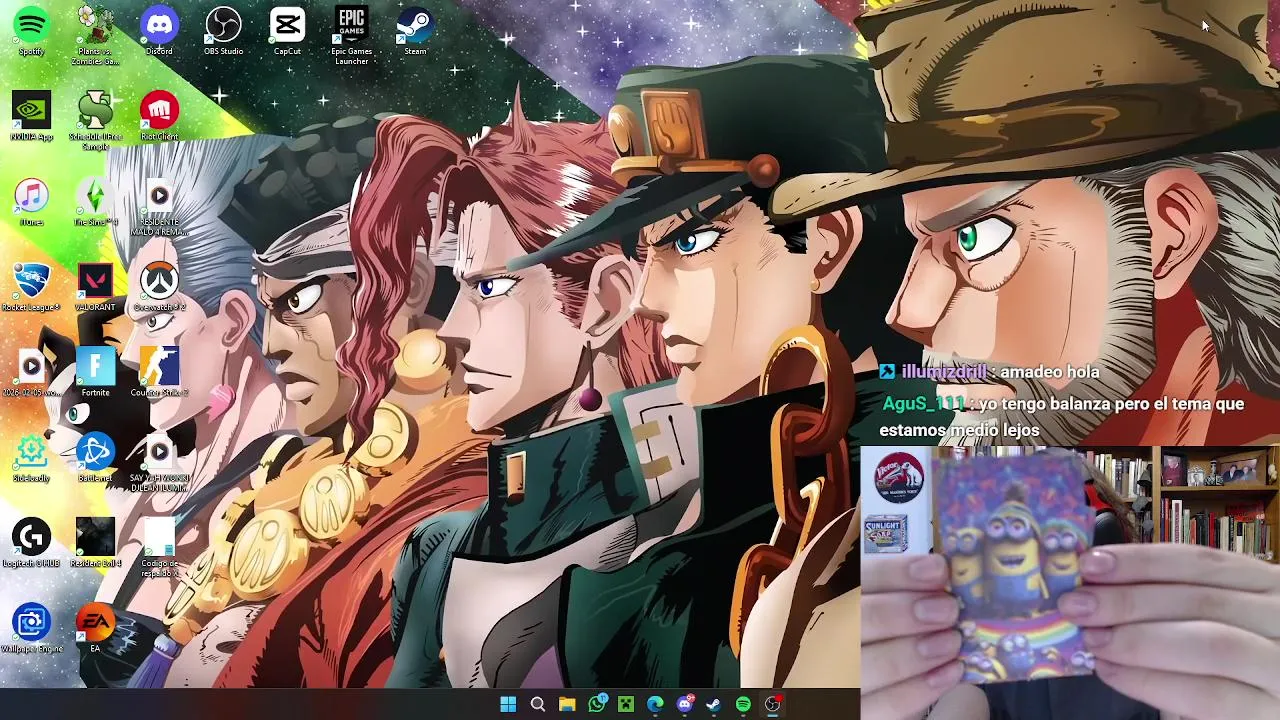Click the webcam overlay showing Minions card
This screenshot has height=720, width=1280.
pyautogui.click(x=1070, y=582)
